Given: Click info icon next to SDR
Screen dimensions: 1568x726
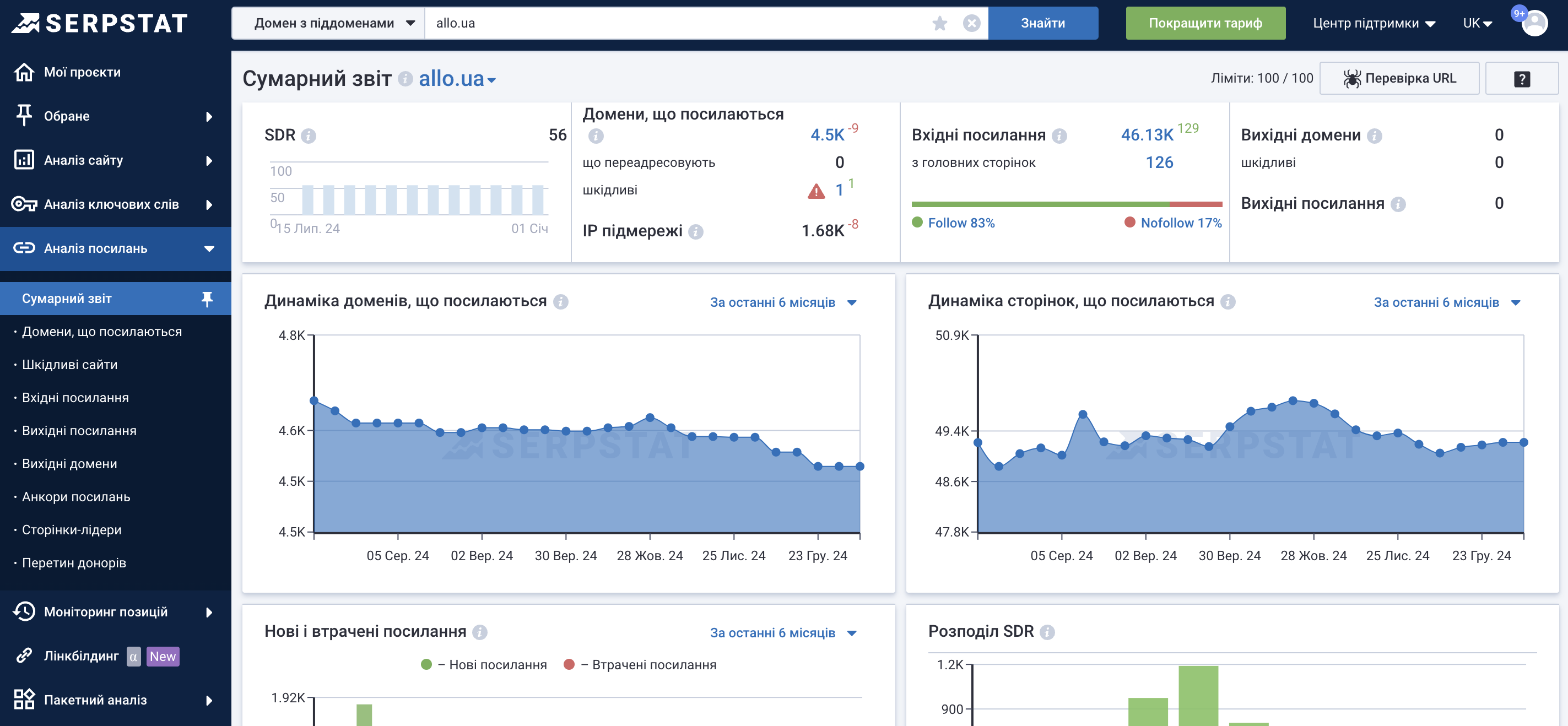Looking at the screenshot, I should [x=309, y=136].
